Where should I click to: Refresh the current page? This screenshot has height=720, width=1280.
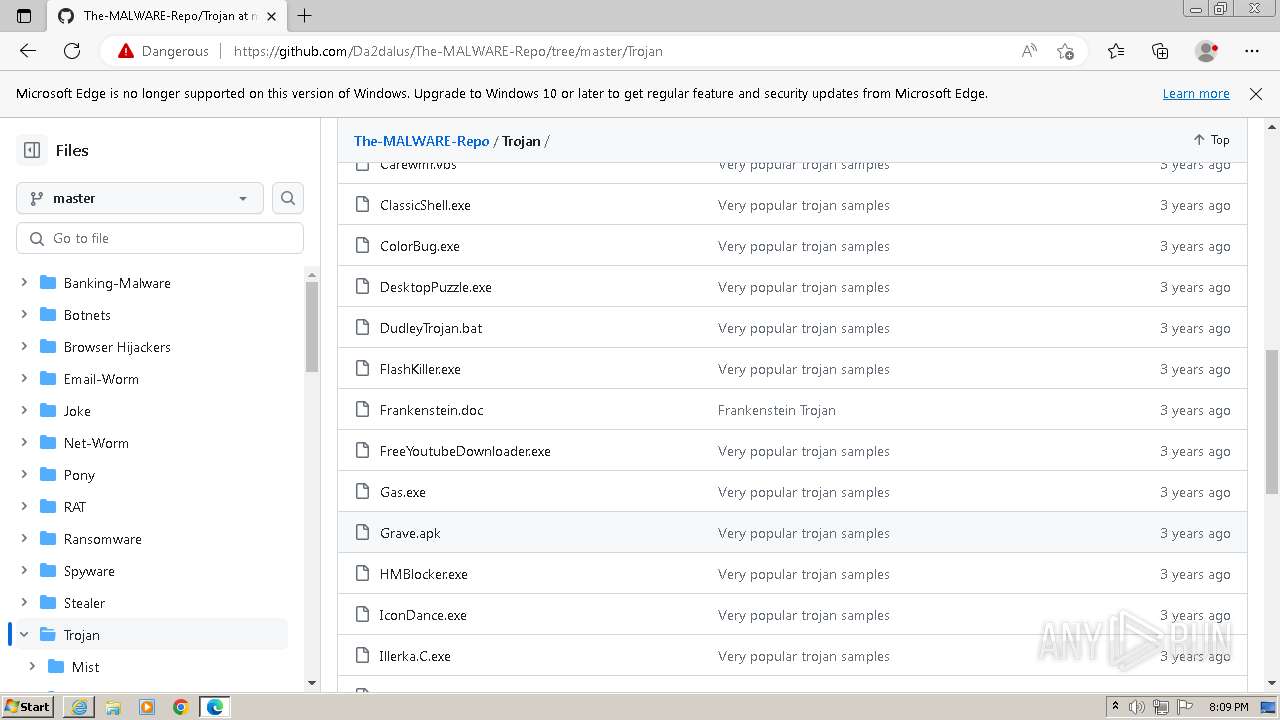[72, 51]
